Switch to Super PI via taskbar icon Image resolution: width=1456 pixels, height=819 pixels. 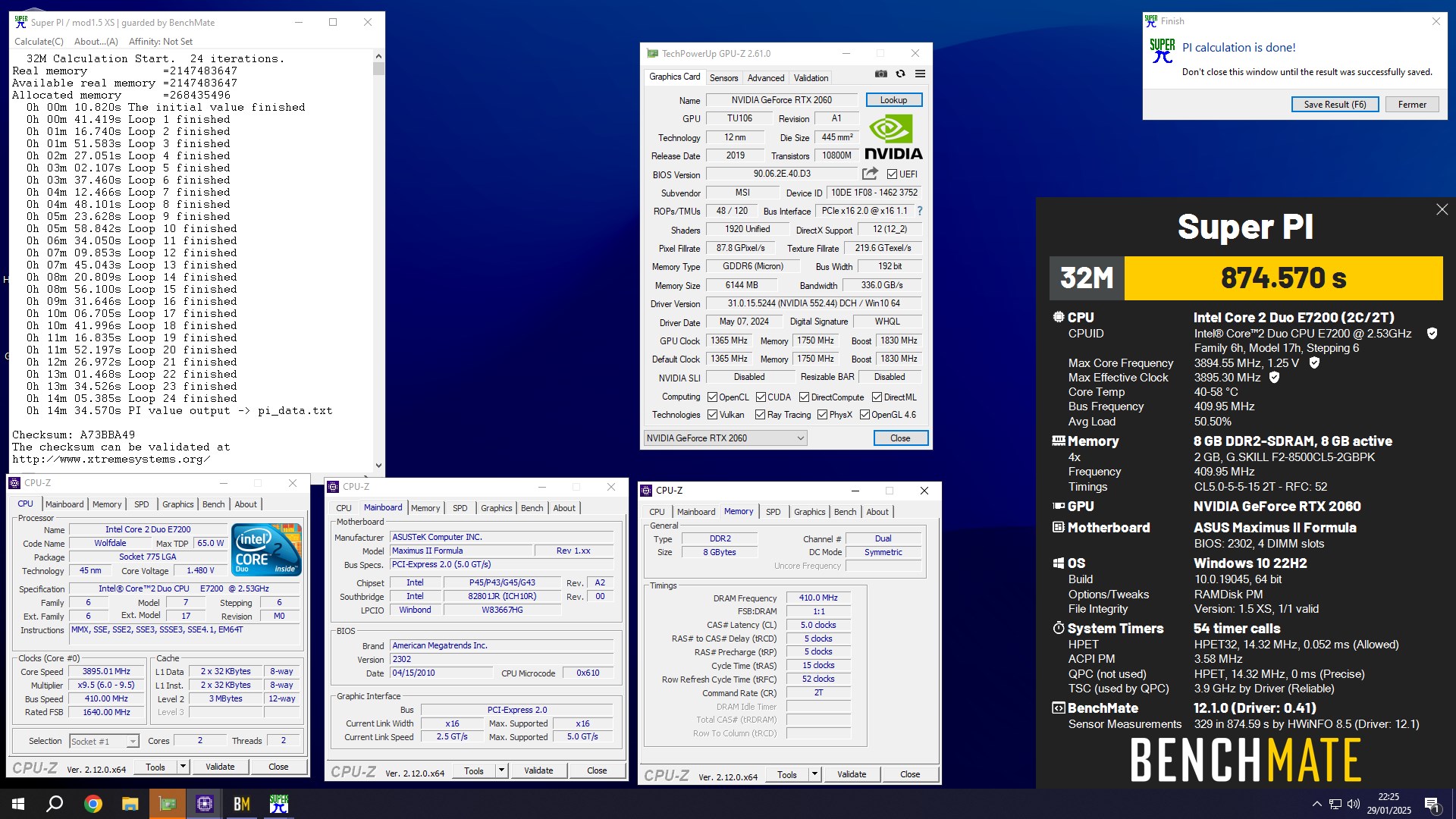click(x=279, y=804)
